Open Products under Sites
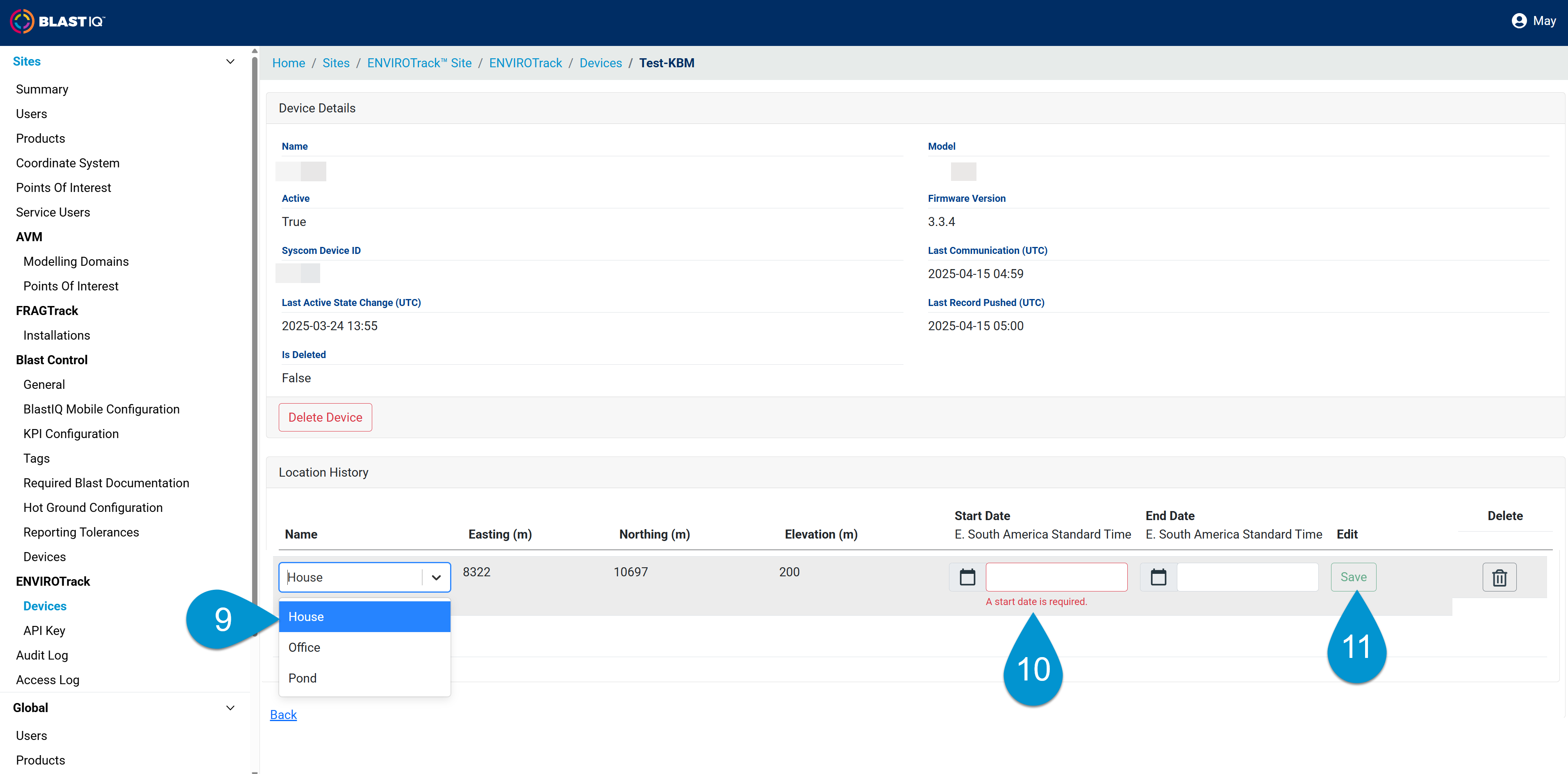This screenshot has height=774, width=1568. (x=40, y=138)
